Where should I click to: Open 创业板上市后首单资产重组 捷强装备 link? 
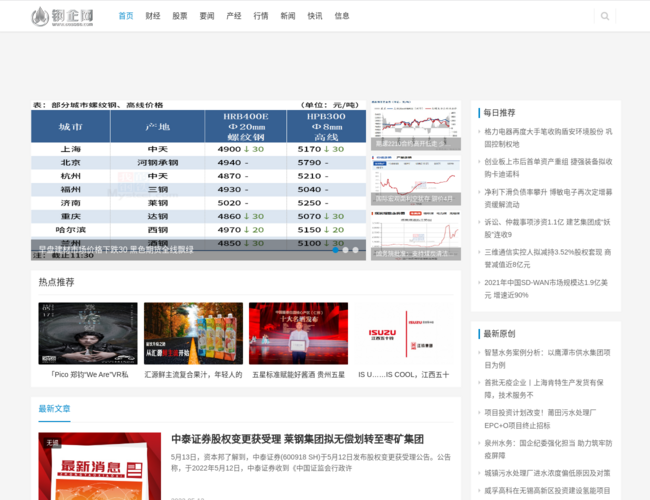pyautogui.click(x=548, y=168)
